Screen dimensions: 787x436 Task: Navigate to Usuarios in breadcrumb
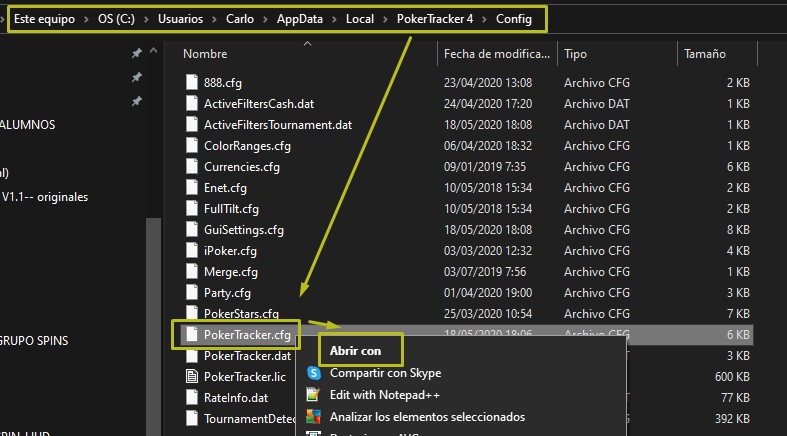(180, 19)
